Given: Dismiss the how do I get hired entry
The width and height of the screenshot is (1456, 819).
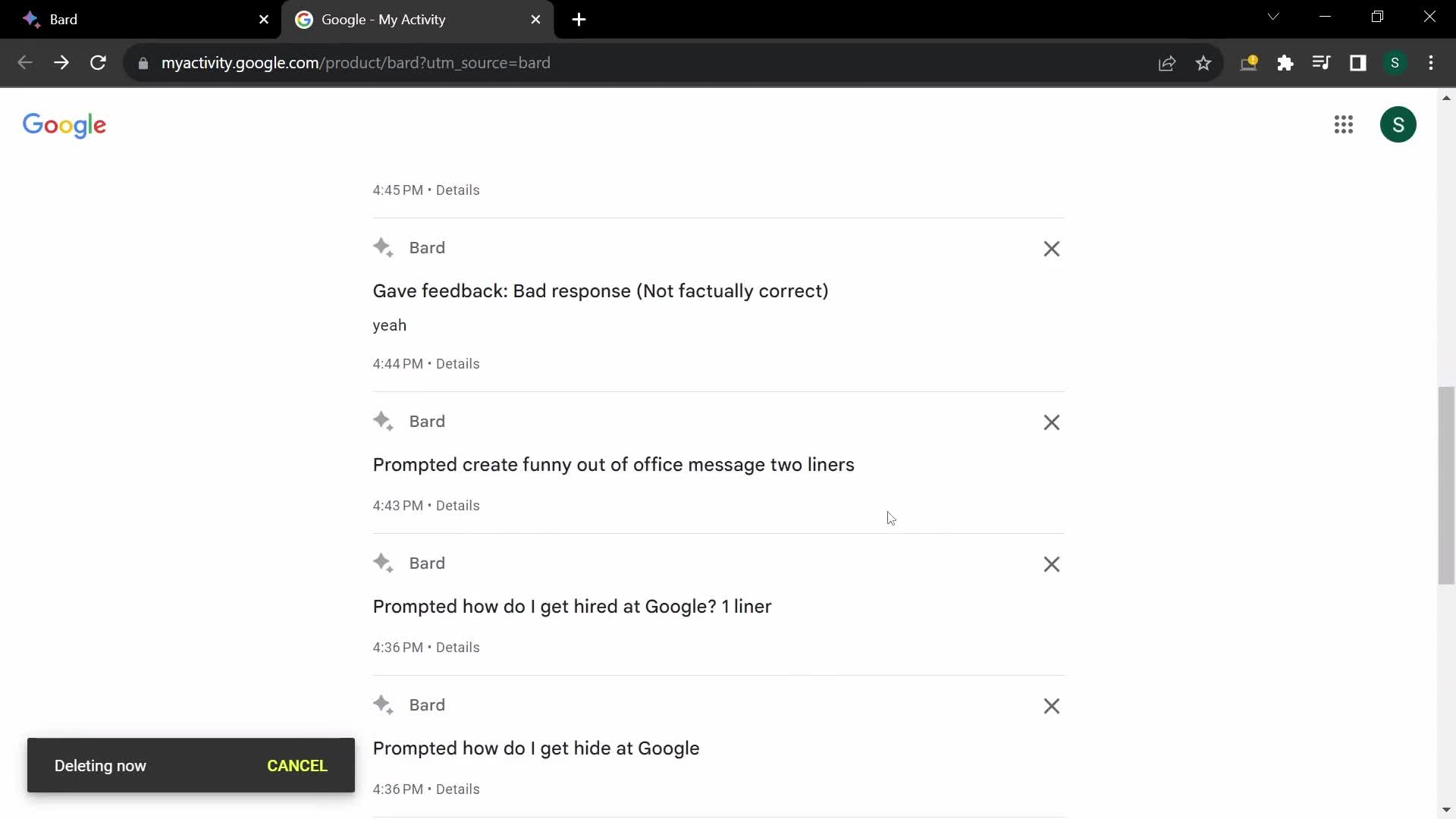Looking at the screenshot, I should (1050, 563).
